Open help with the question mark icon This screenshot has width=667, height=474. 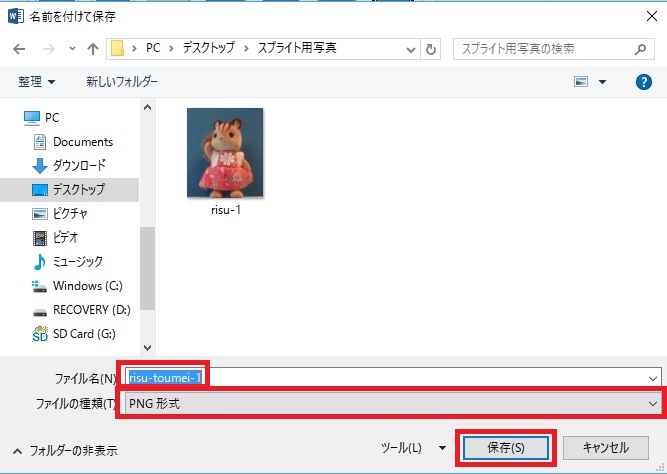point(644,82)
